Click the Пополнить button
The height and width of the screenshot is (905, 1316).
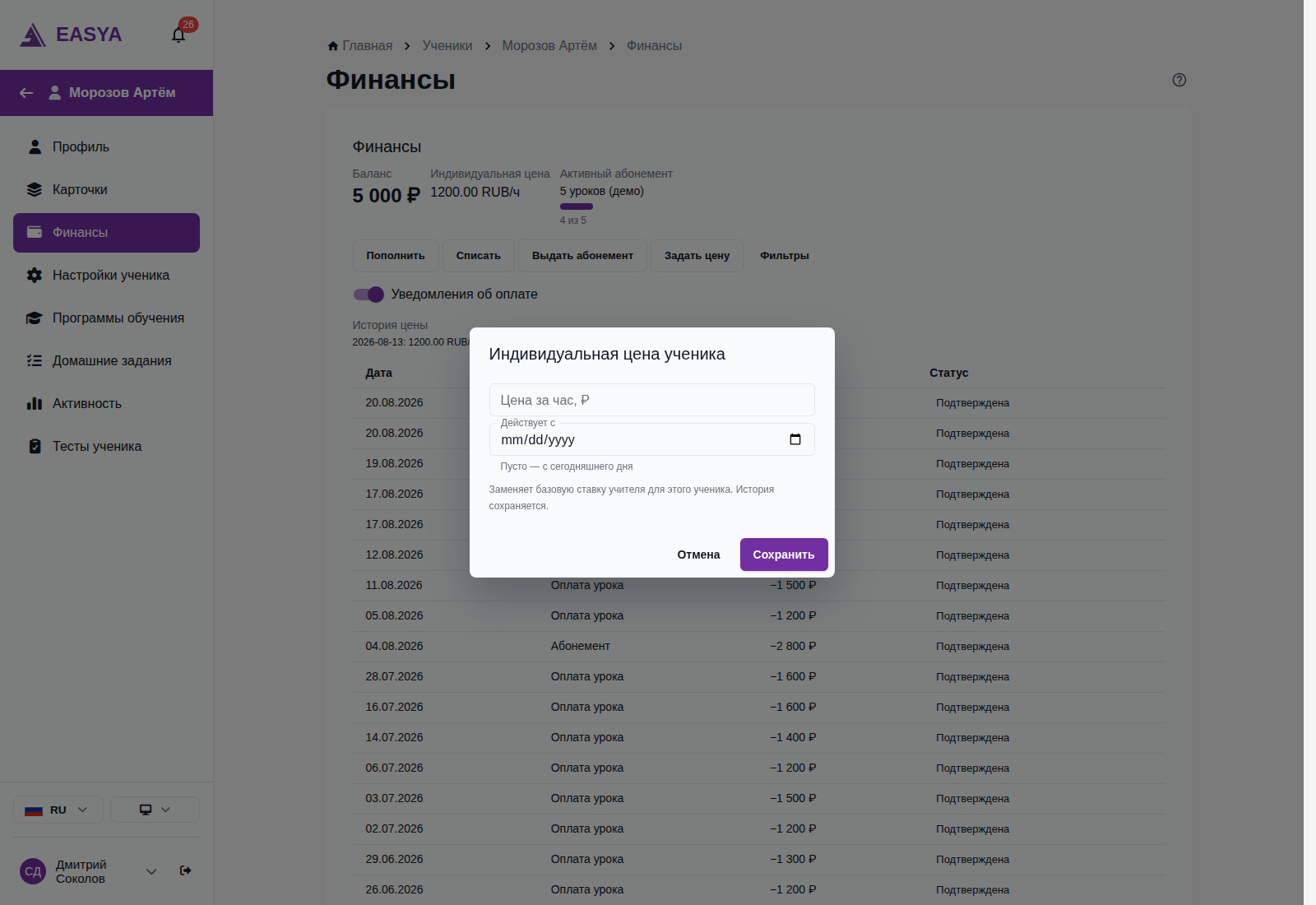click(x=396, y=256)
